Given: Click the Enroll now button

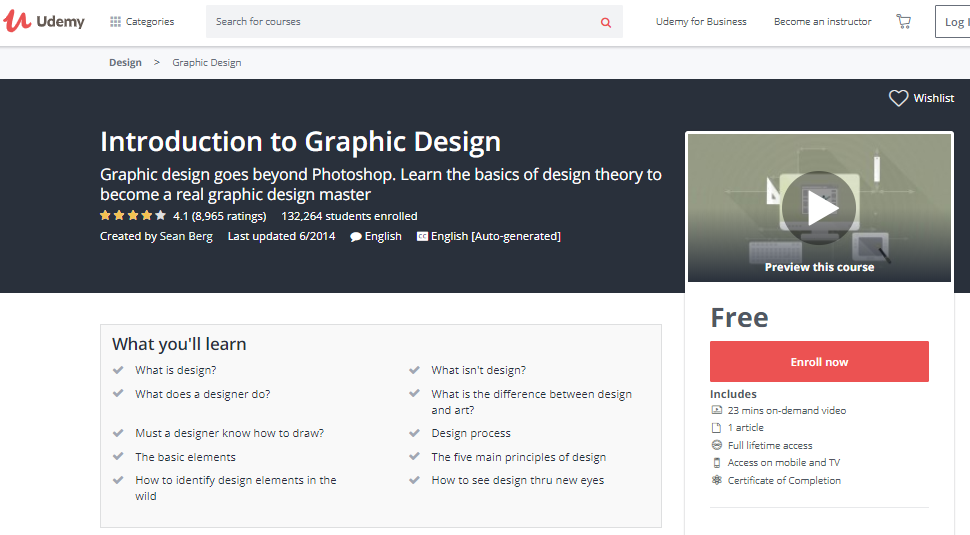Looking at the screenshot, I should click(x=819, y=361).
